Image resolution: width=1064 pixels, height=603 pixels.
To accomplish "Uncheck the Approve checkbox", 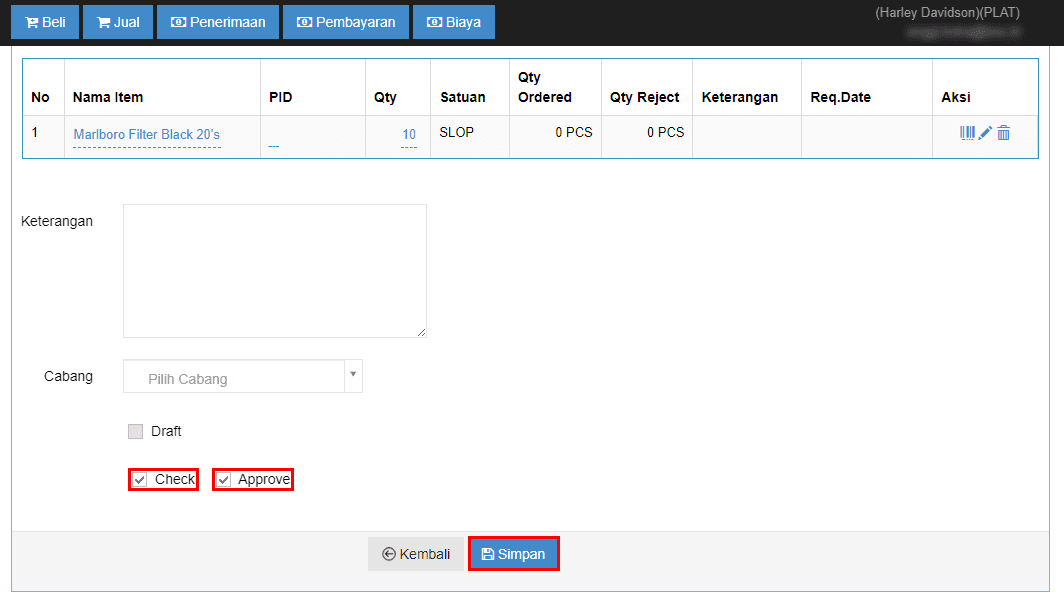I will coord(224,480).
